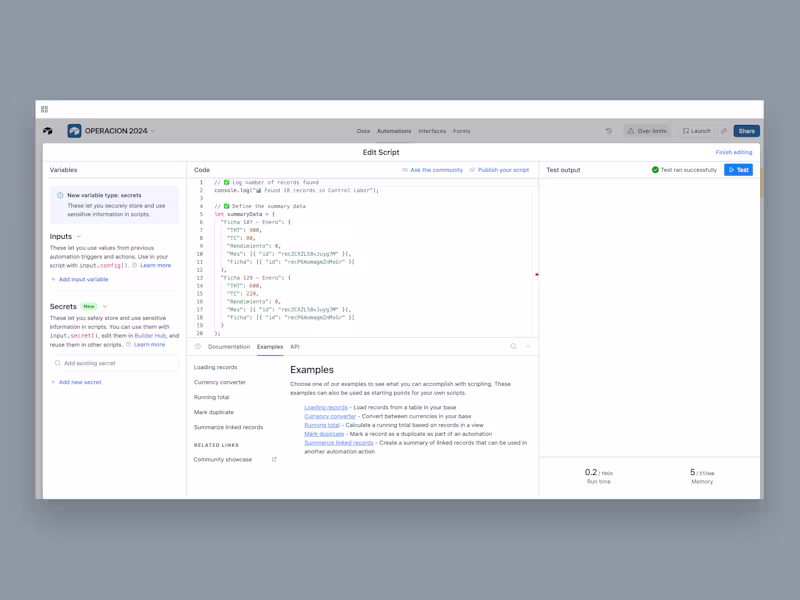Viewport: 800px width, 600px height.
Task: Click Add input variable
Action: tap(80, 280)
